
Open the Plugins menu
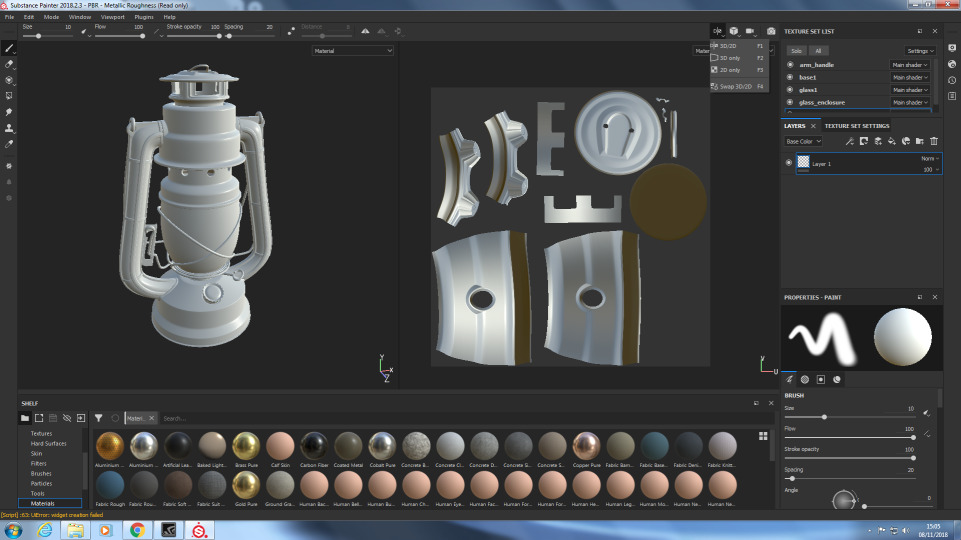click(143, 17)
